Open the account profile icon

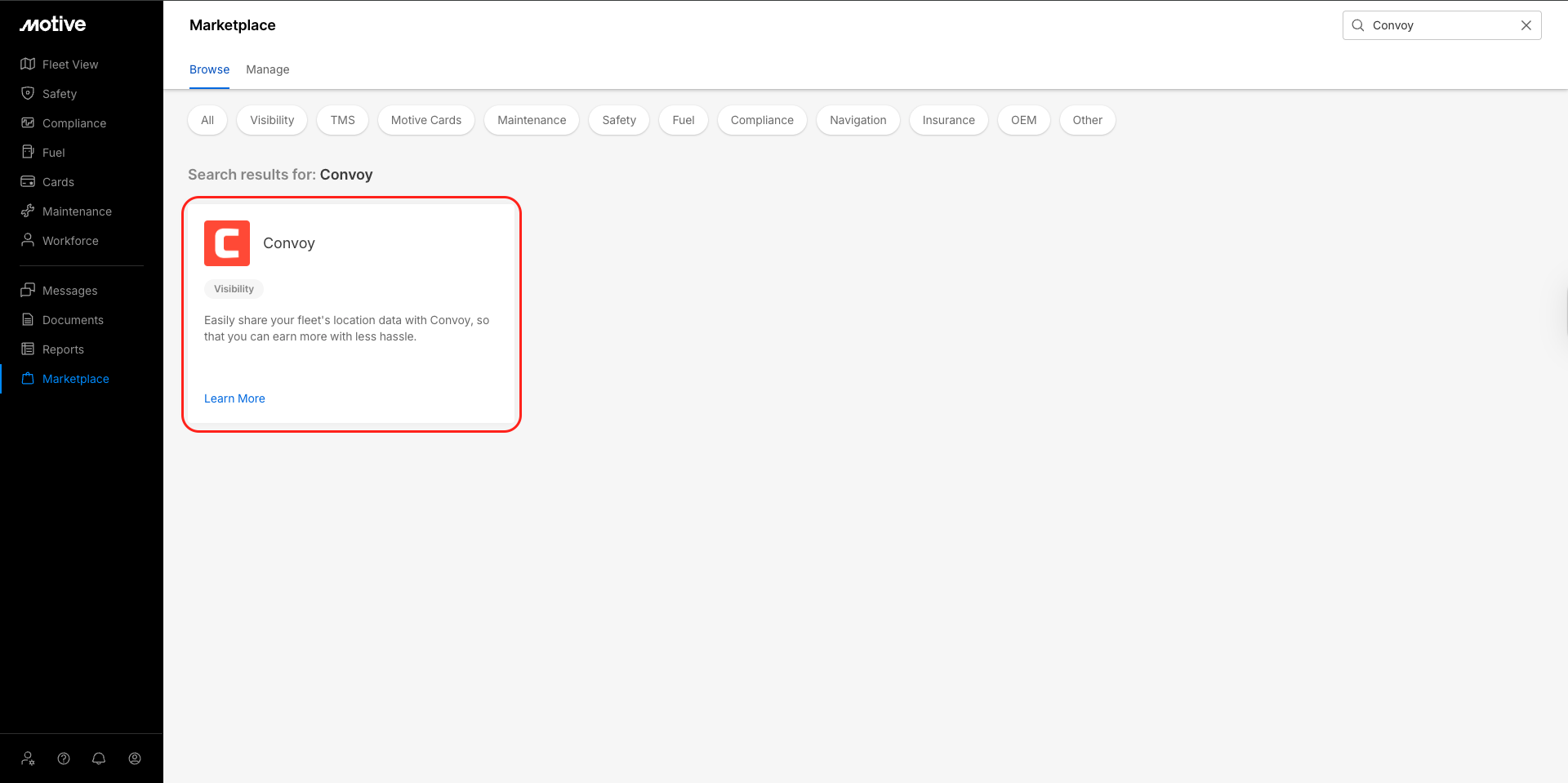pyautogui.click(x=135, y=759)
